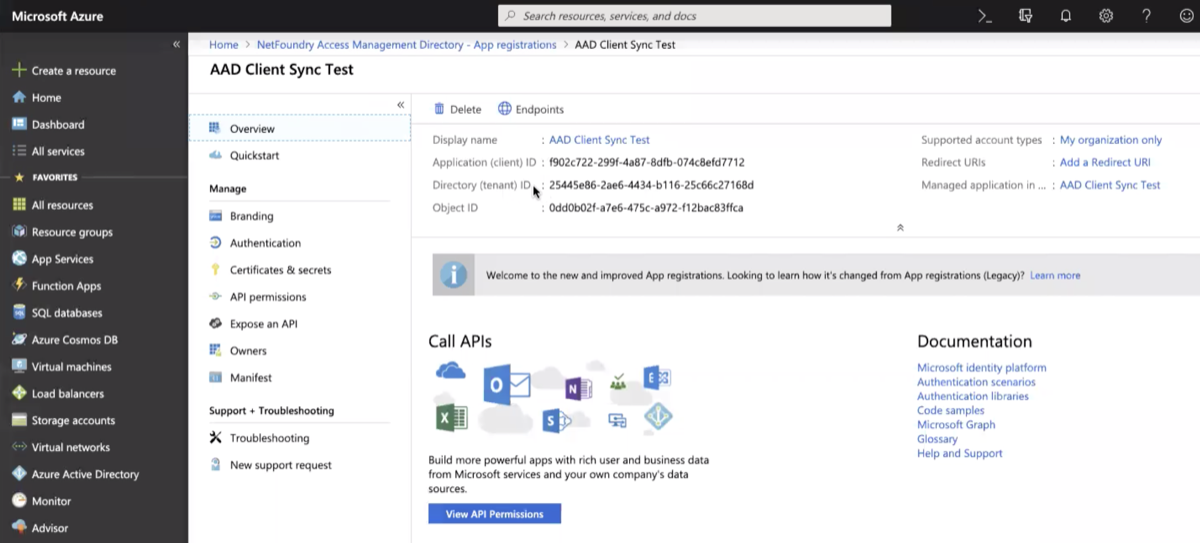The width and height of the screenshot is (1200, 543).
Task: Click the View API Permissions button
Action: [x=494, y=514]
